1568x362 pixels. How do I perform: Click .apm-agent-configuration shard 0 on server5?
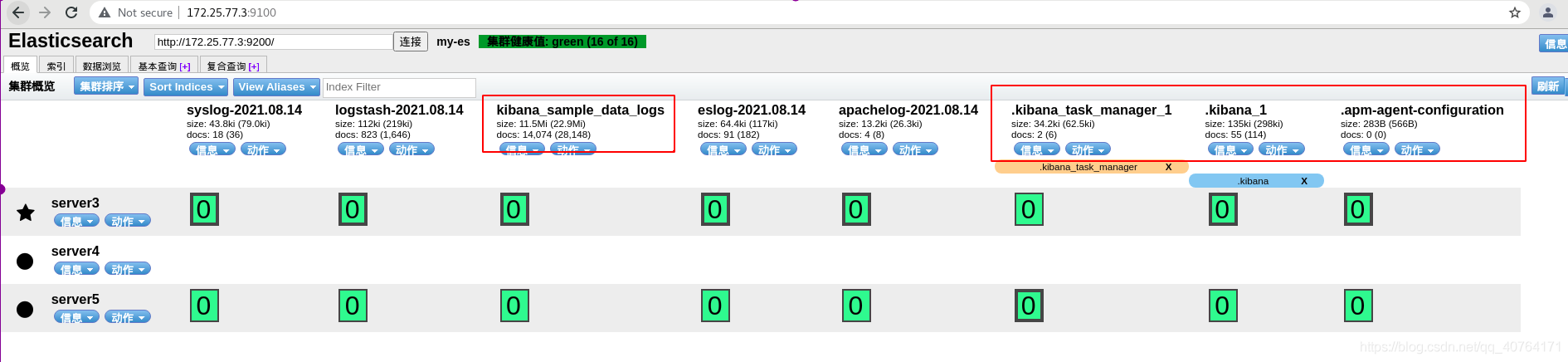click(1358, 306)
